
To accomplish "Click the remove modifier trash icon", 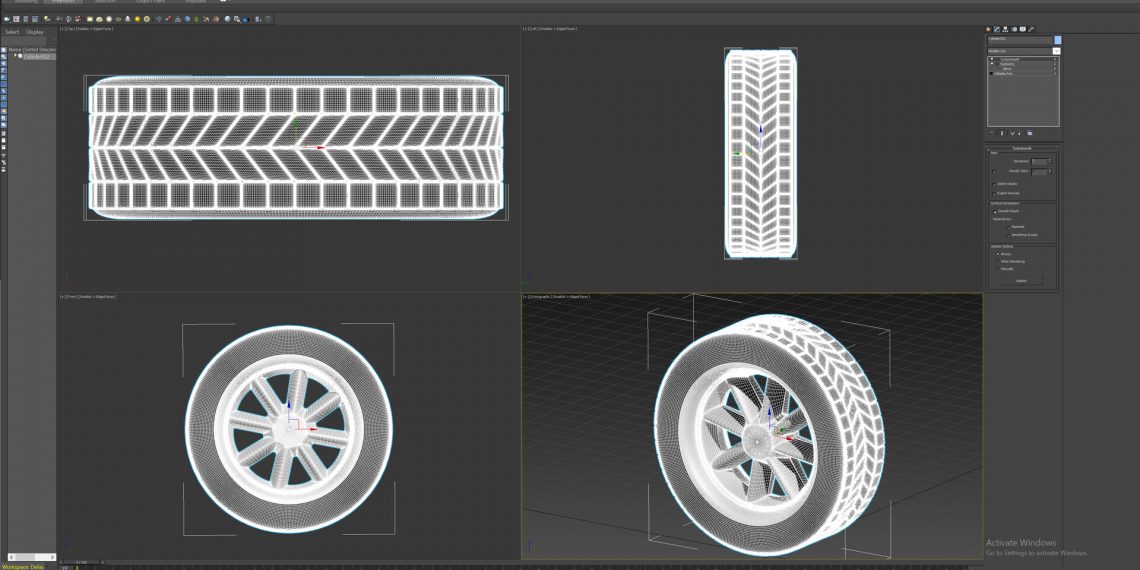I will point(1020,133).
